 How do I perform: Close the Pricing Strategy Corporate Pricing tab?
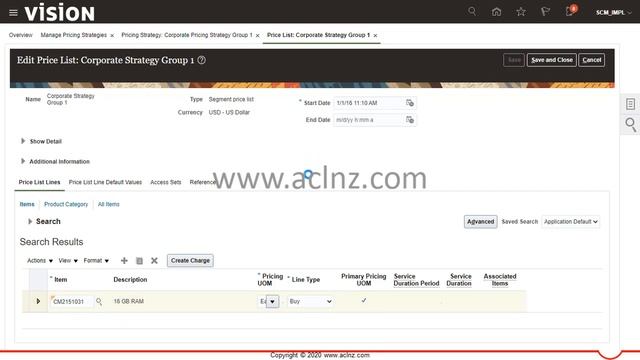(258, 36)
